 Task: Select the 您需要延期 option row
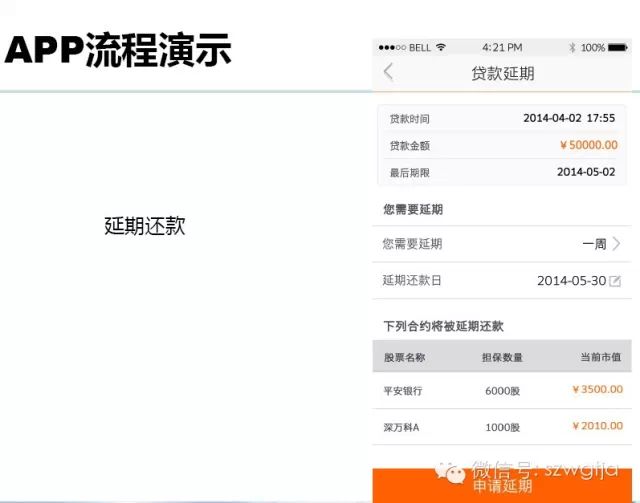pos(502,244)
